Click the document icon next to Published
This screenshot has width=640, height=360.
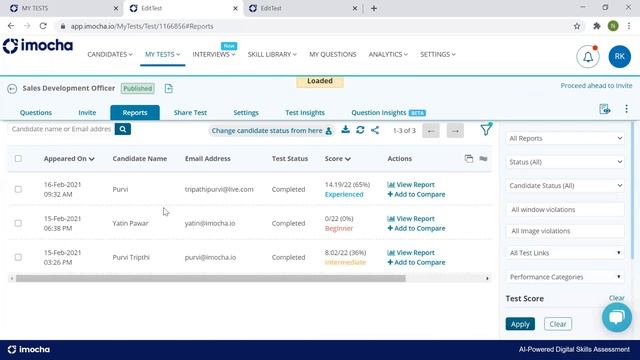click(x=169, y=89)
